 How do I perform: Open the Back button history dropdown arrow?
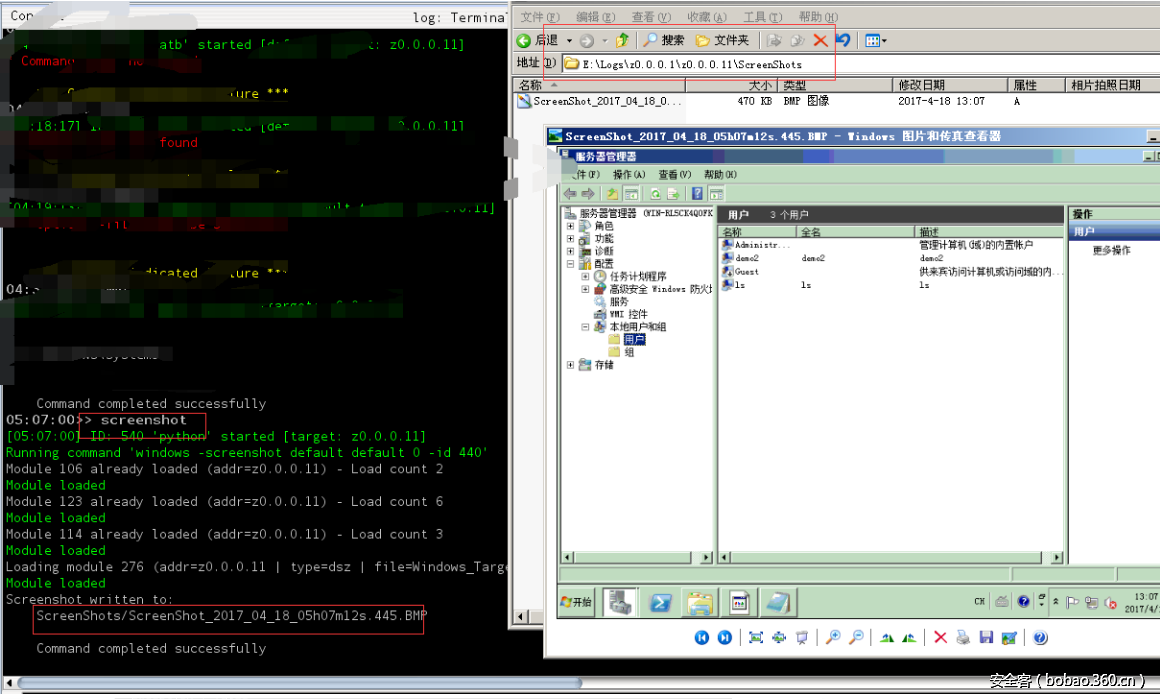pyautogui.click(x=569, y=41)
